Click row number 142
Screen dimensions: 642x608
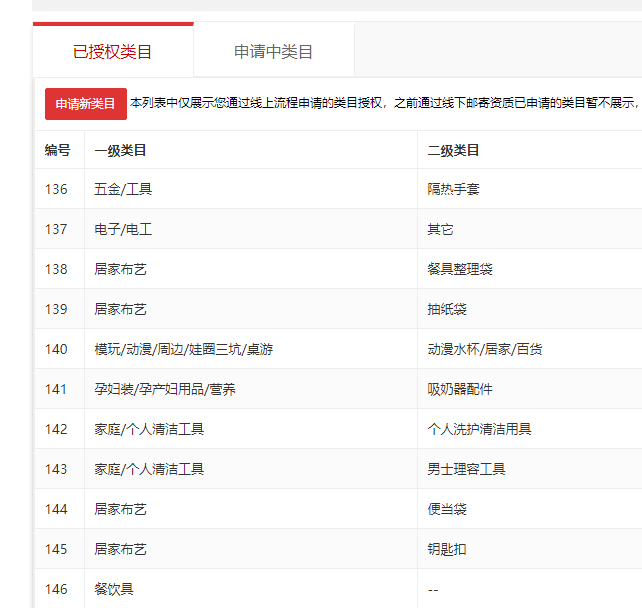click(56, 429)
